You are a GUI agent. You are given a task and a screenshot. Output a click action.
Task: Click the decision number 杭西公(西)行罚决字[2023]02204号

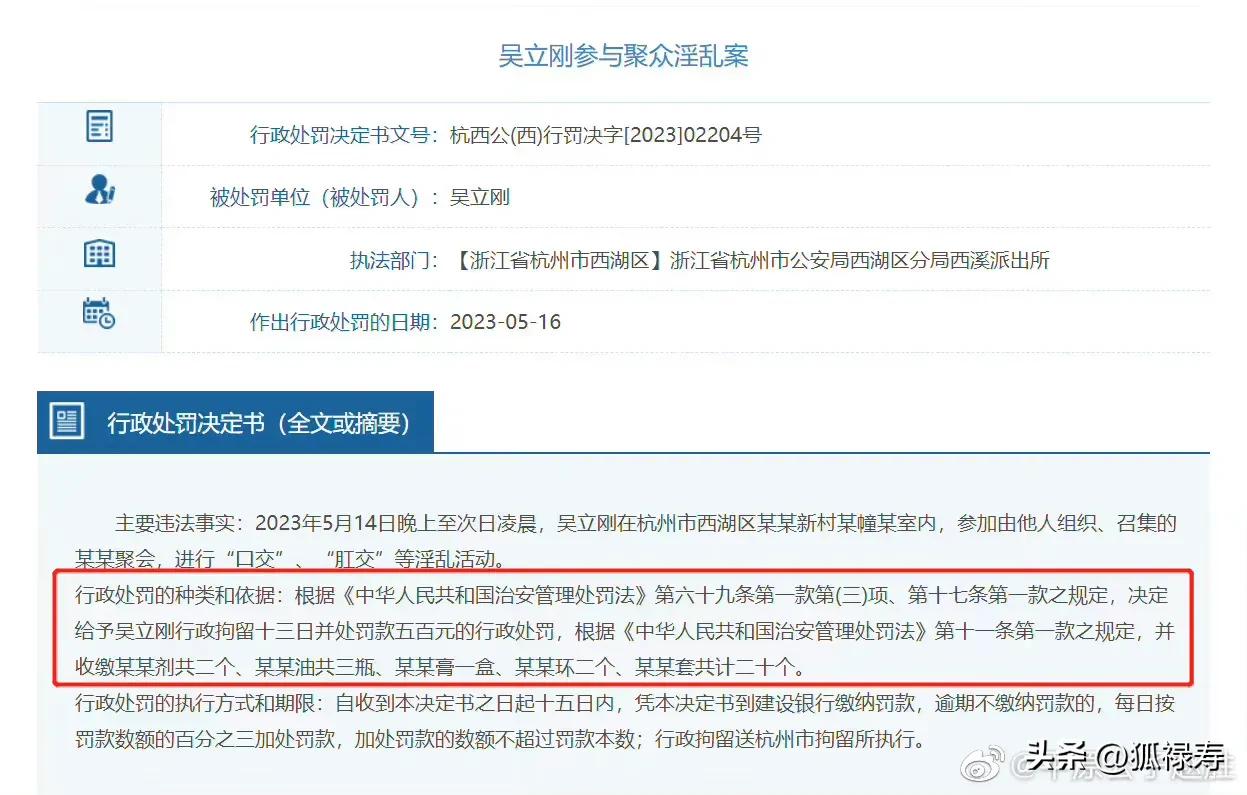pyautogui.click(x=604, y=135)
